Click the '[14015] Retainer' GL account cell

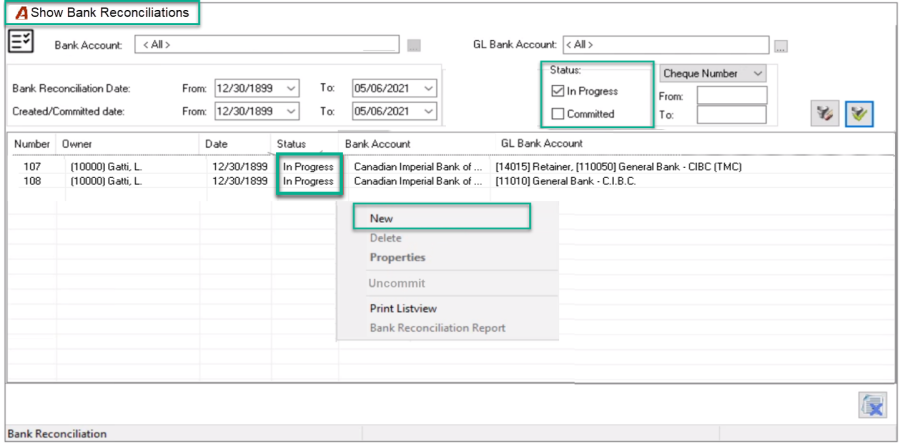click(619, 167)
